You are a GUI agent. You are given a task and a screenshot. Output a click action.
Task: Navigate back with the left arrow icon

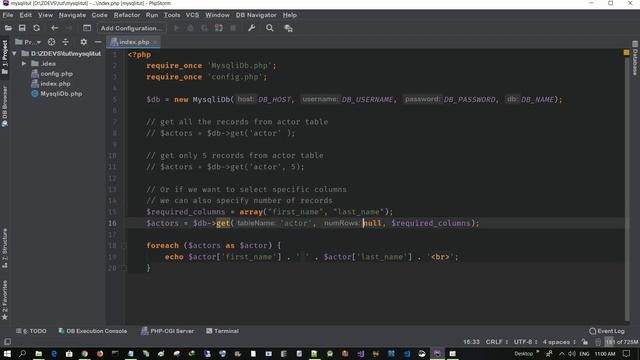tap(54, 28)
